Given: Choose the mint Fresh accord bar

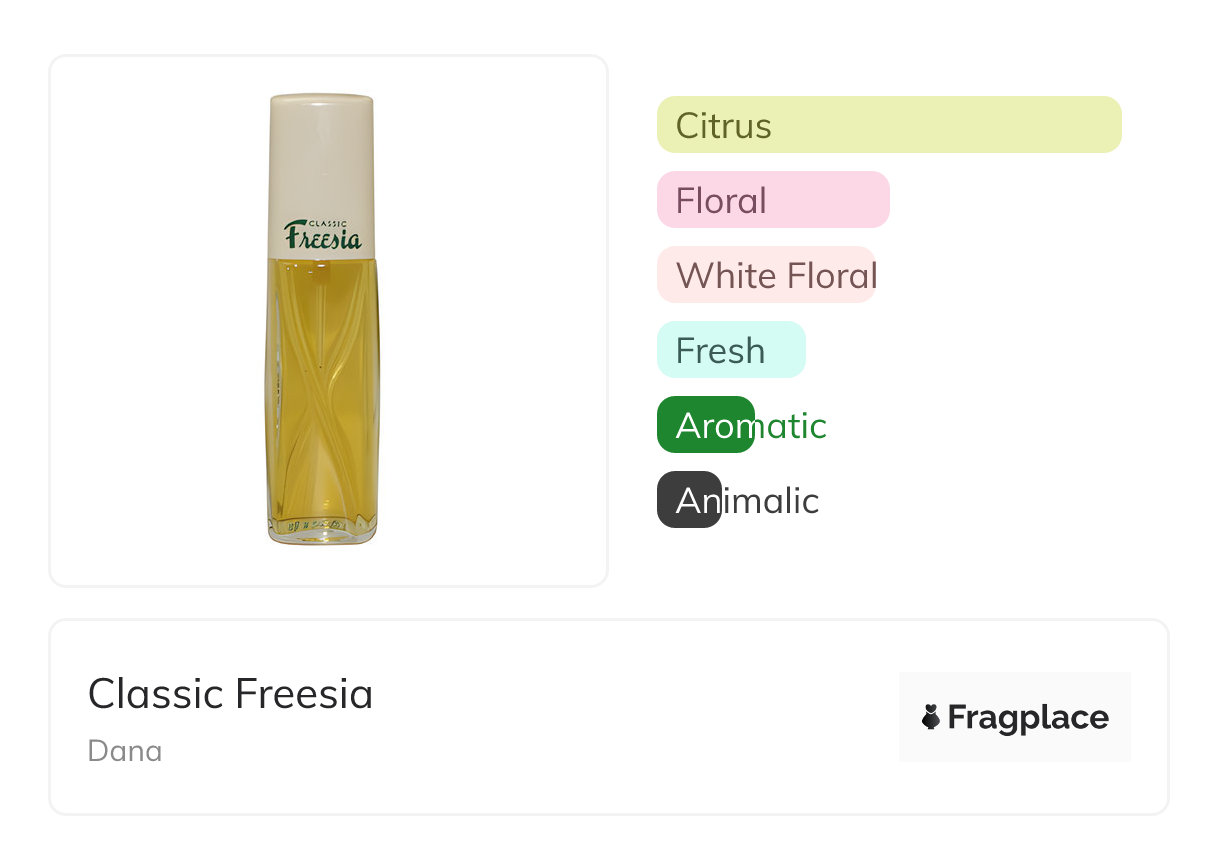Looking at the screenshot, I should [730, 350].
